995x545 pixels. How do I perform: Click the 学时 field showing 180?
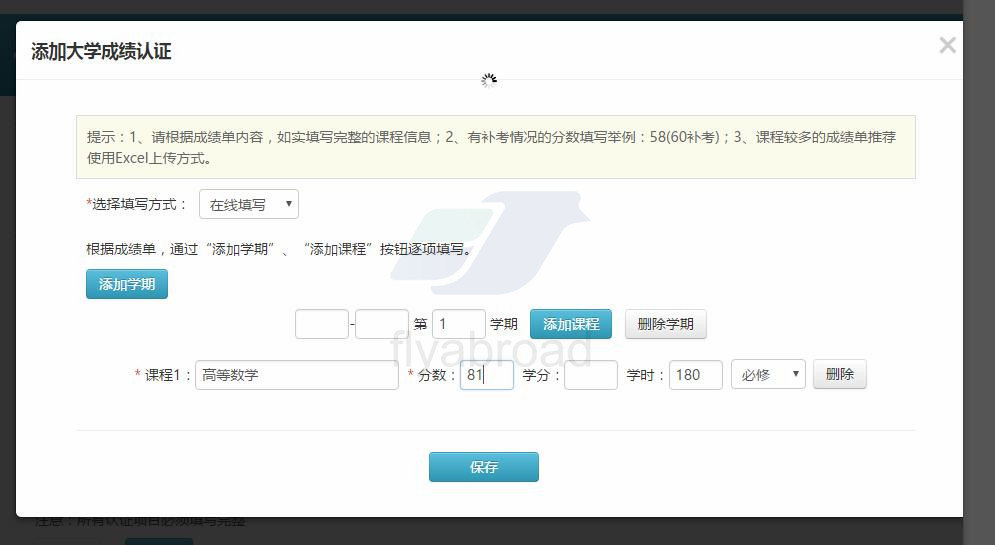696,375
